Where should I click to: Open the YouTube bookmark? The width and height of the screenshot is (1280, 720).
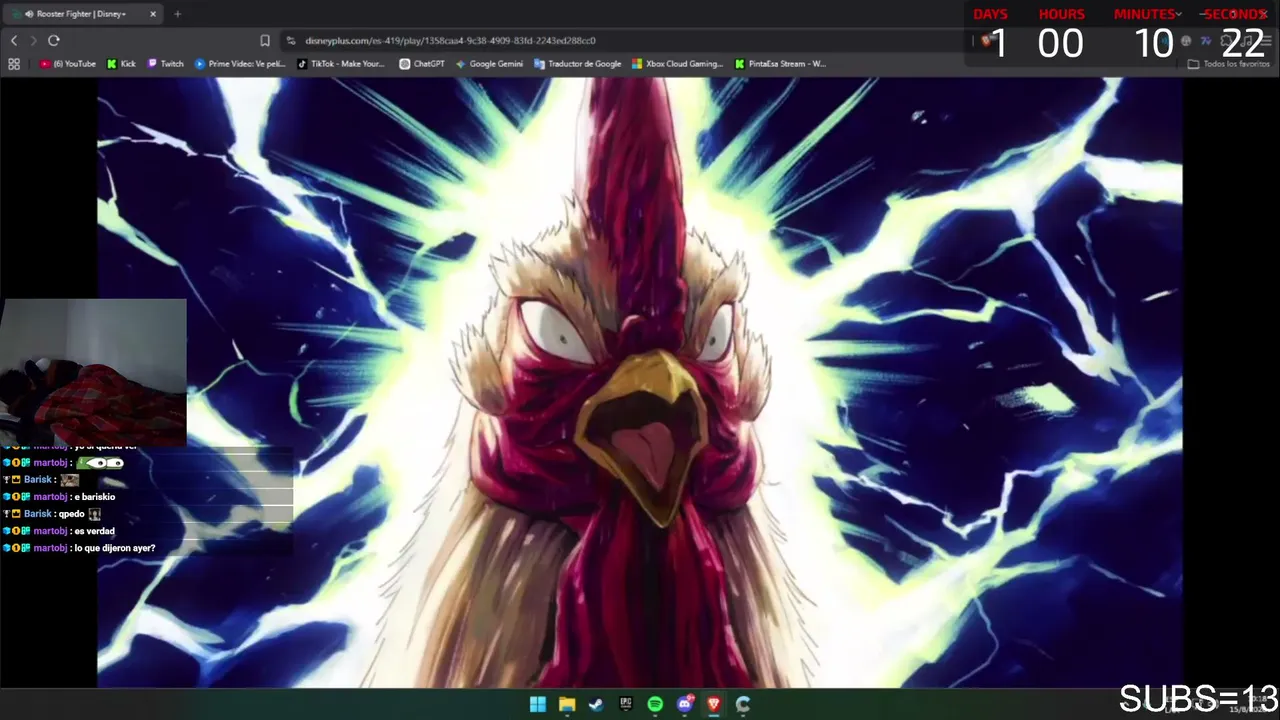68,64
